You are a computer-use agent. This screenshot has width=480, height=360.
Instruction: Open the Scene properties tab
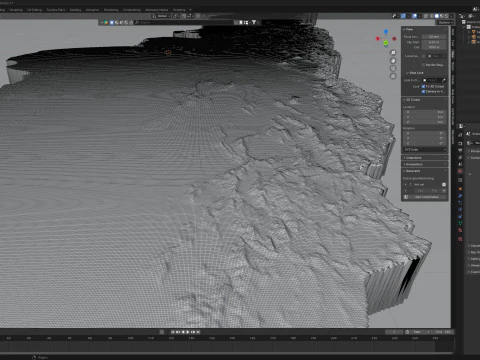pos(460,164)
